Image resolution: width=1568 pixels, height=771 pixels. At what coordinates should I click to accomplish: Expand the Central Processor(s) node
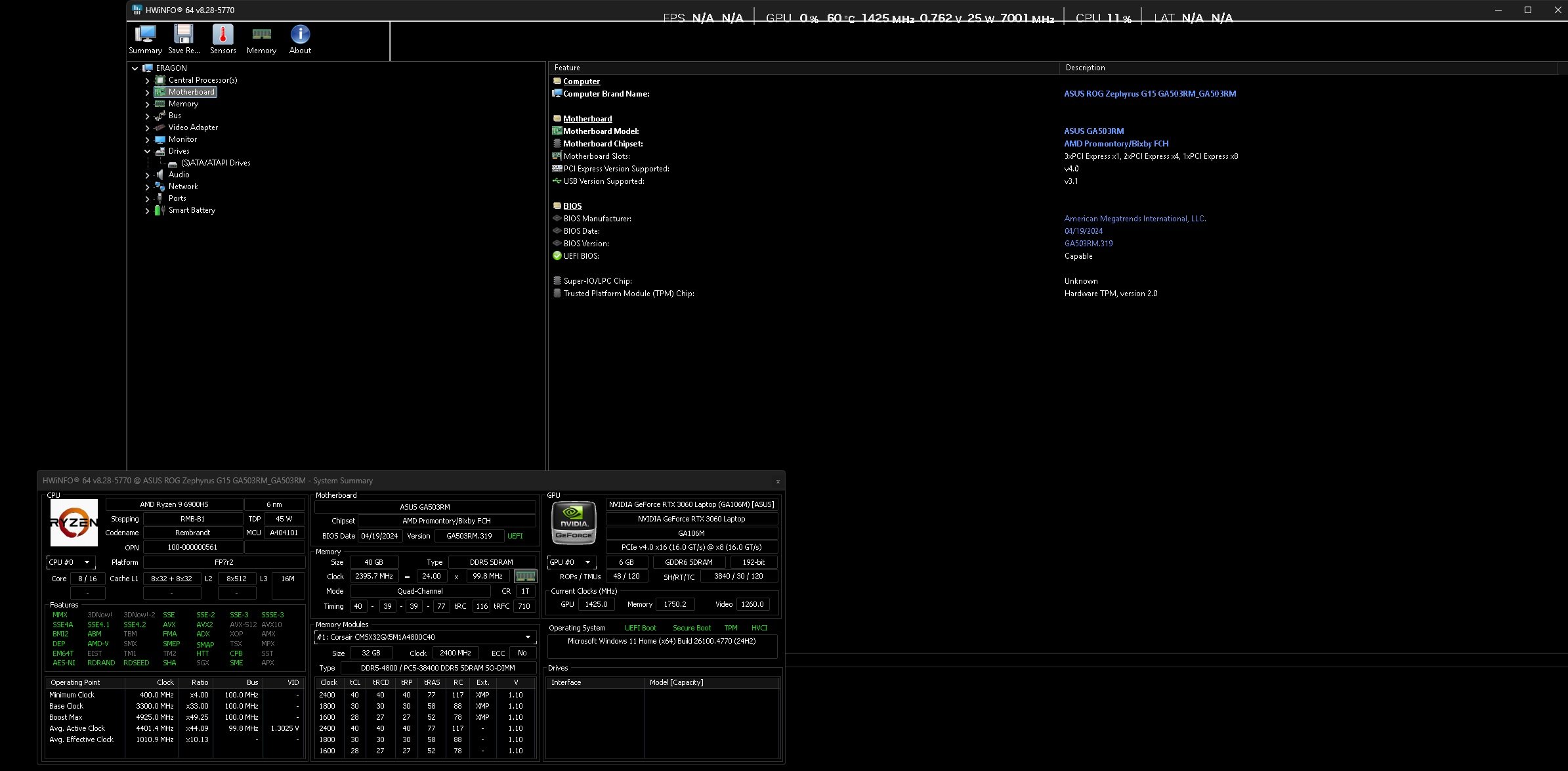pyautogui.click(x=147, y=80)
